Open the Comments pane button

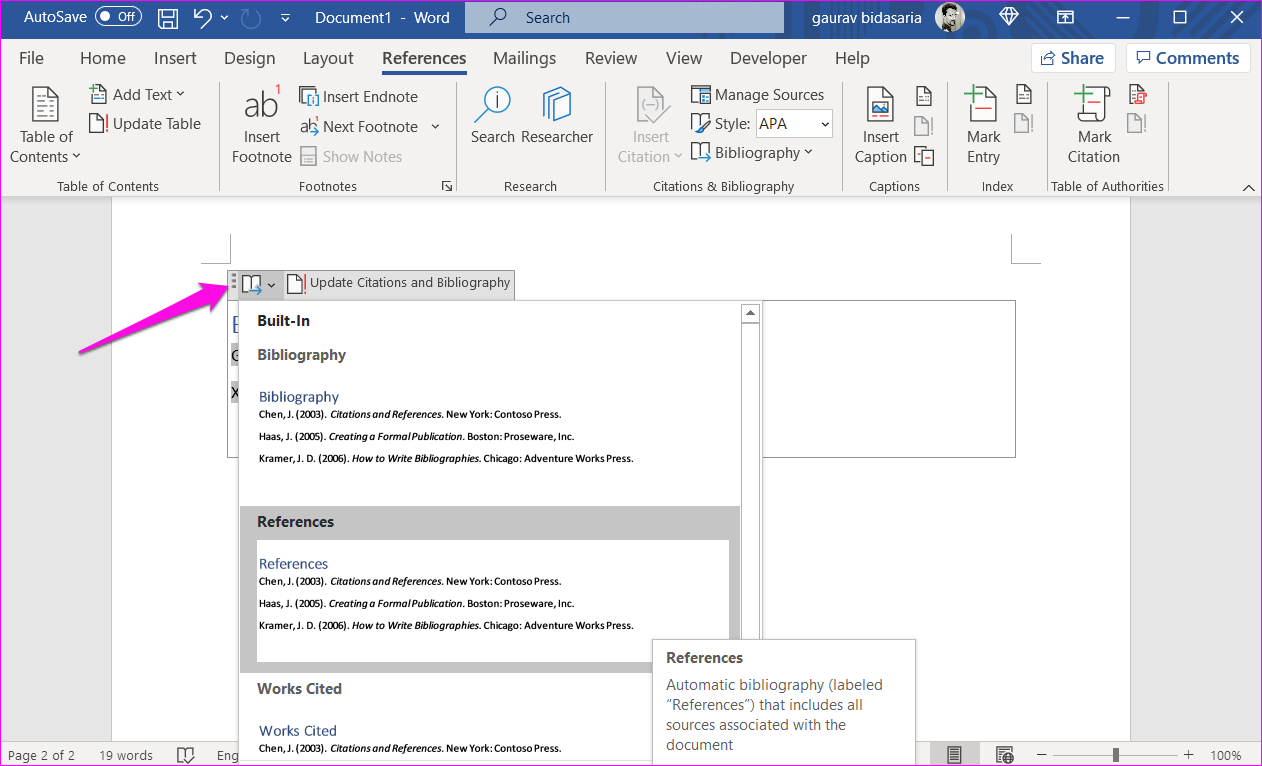(1188, 58)
